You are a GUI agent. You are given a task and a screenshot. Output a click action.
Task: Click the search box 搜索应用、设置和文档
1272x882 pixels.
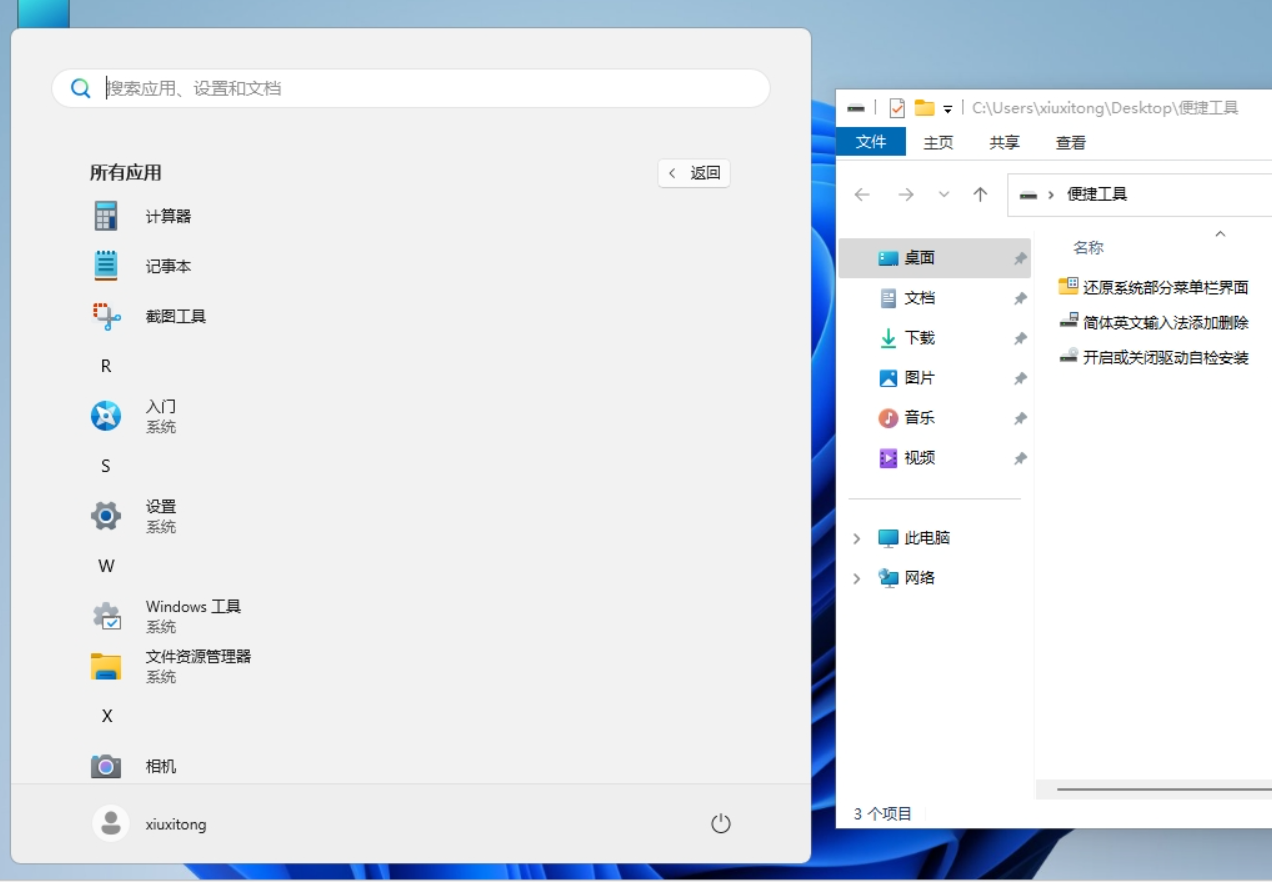click(411, 88)
